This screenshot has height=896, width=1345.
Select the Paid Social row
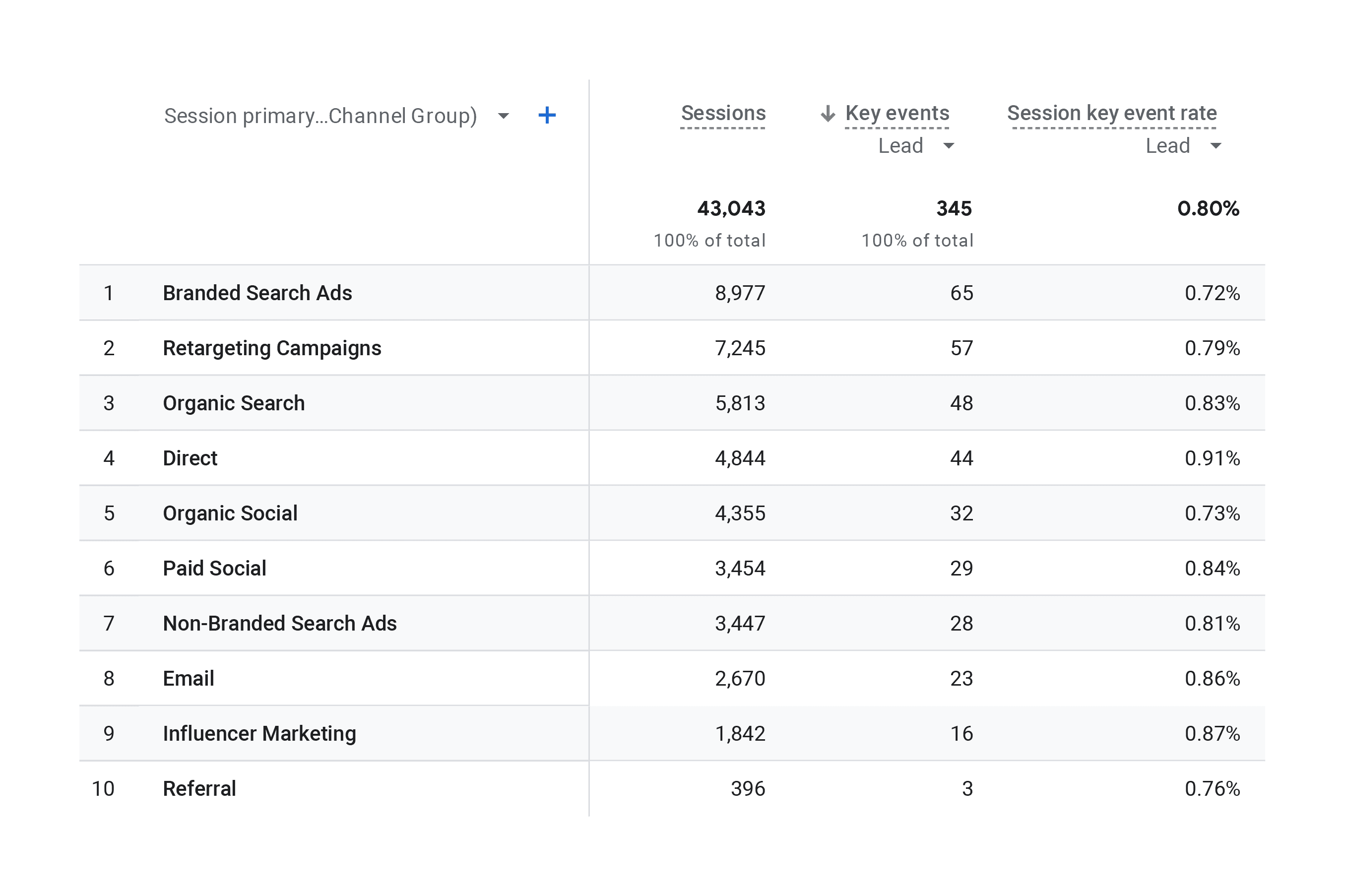click(214, 569)
